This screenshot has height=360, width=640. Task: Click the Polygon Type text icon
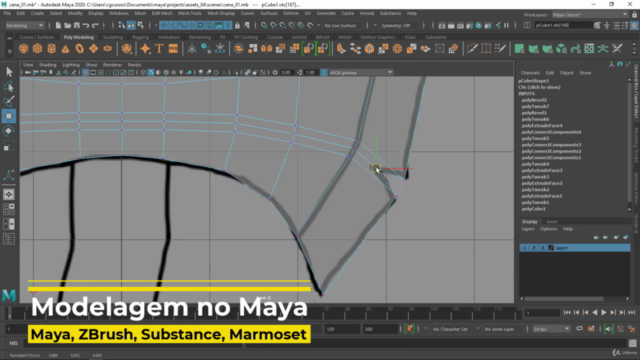(x=159, y=49)
